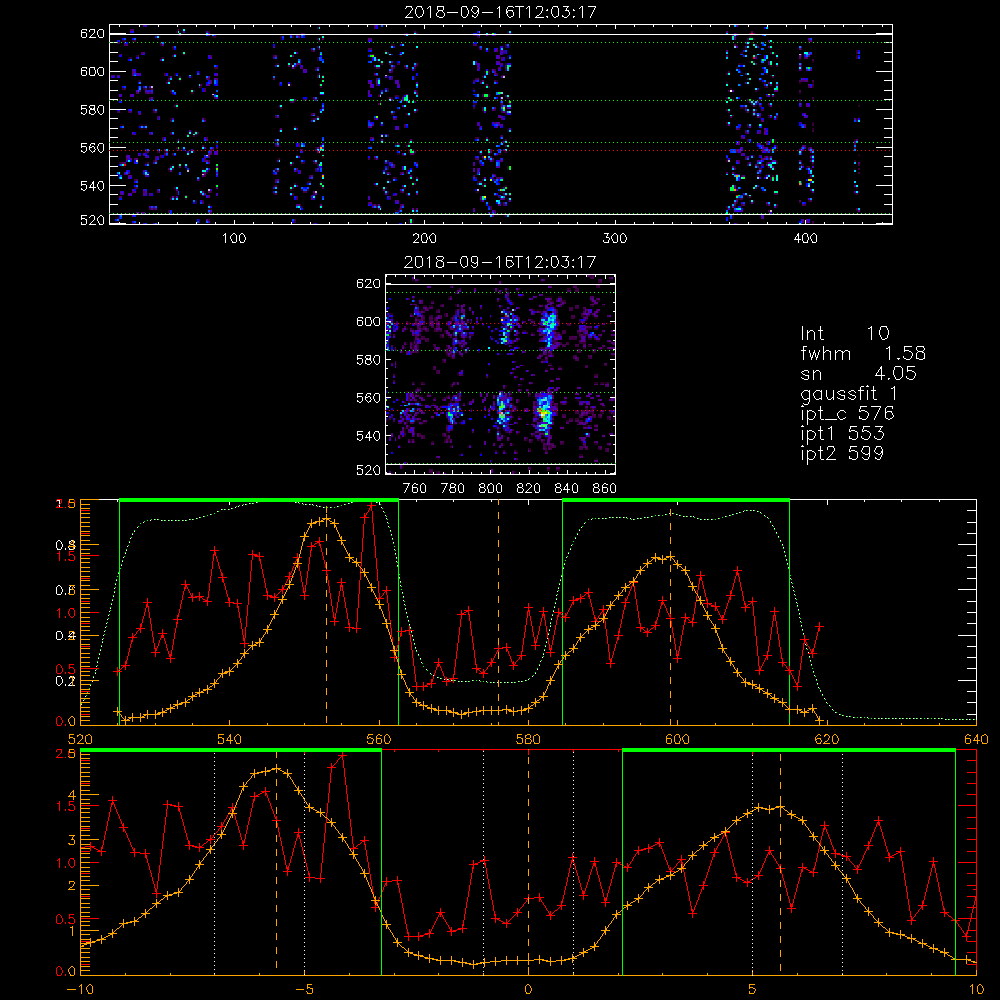
Task: Click the 'gaussfit 1' text
Action: click(x=849, y=393)
